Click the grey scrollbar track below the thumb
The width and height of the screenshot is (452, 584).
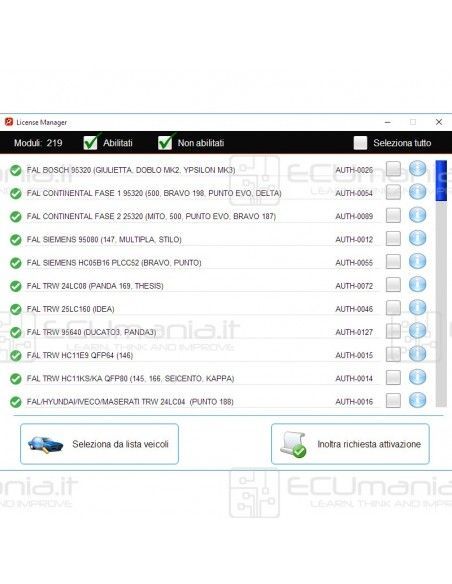441,304
